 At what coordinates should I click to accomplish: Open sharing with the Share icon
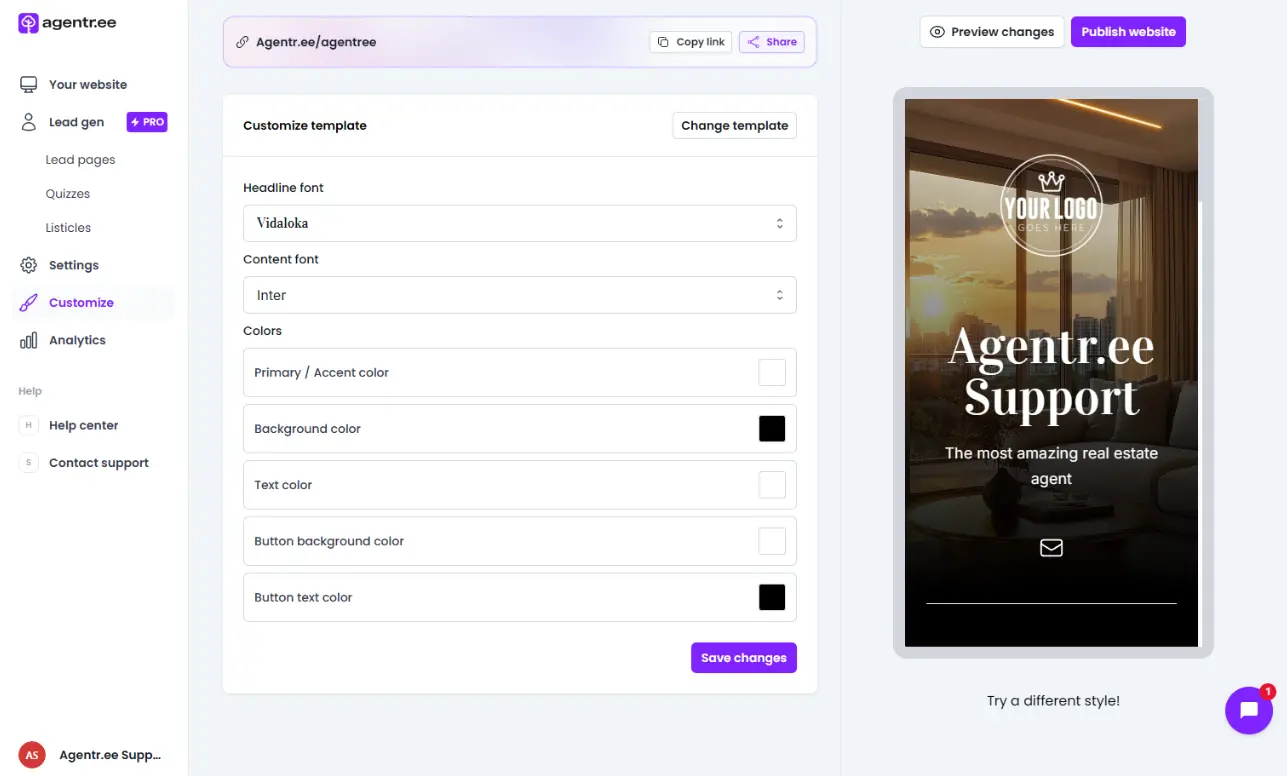752,41
